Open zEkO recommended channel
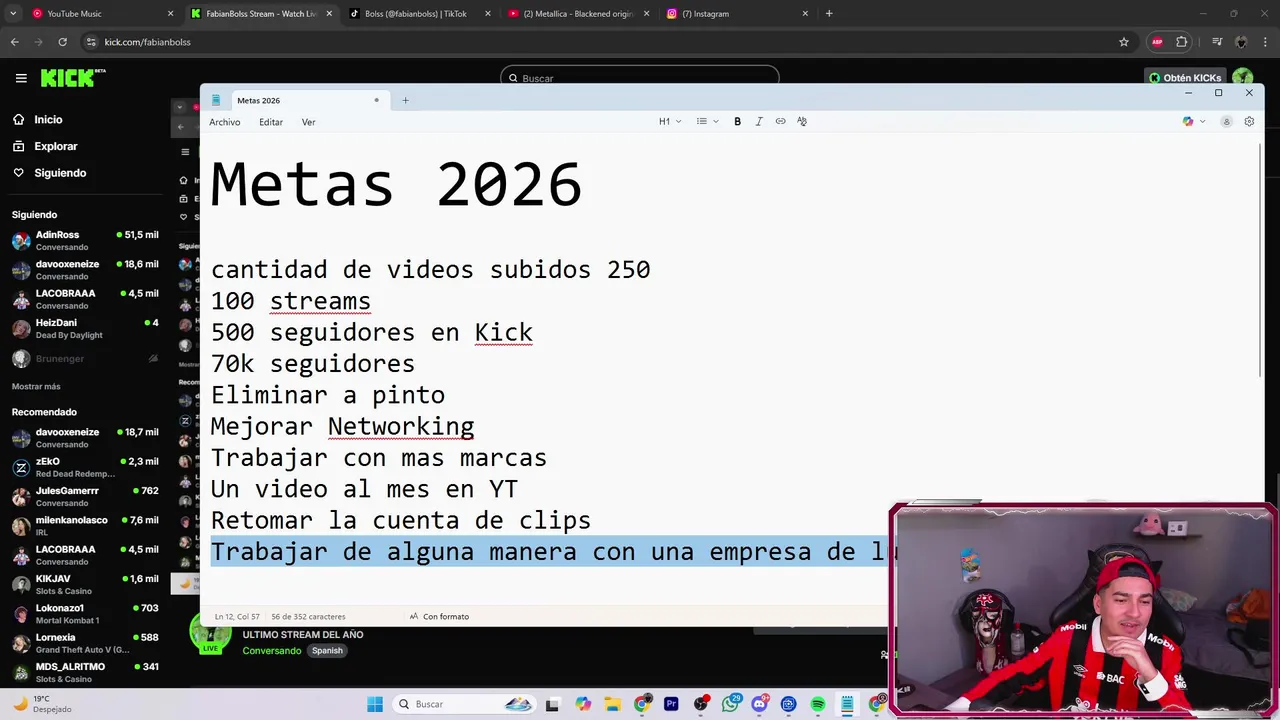 click(x=85, y=467)
